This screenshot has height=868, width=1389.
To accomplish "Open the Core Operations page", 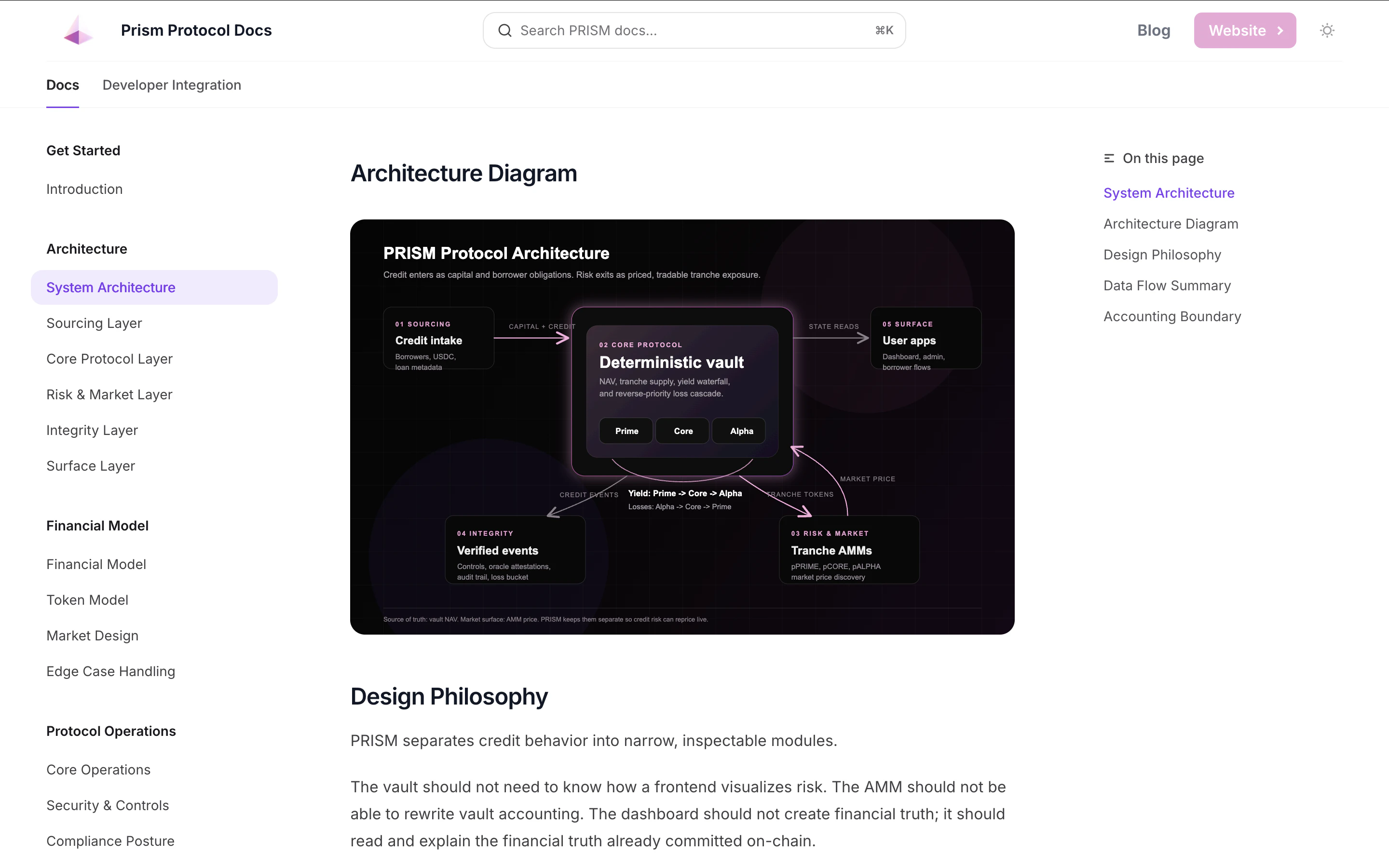I will 99,770.
